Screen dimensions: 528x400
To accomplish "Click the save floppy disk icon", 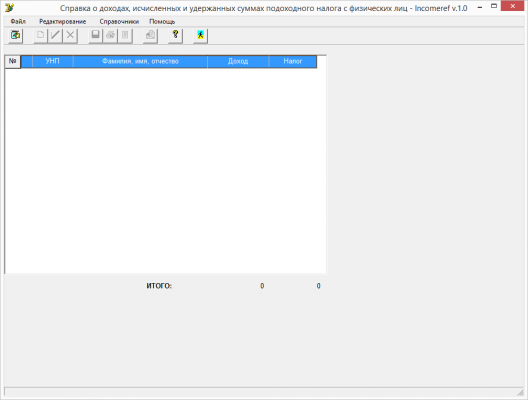I will pos(96,35).
